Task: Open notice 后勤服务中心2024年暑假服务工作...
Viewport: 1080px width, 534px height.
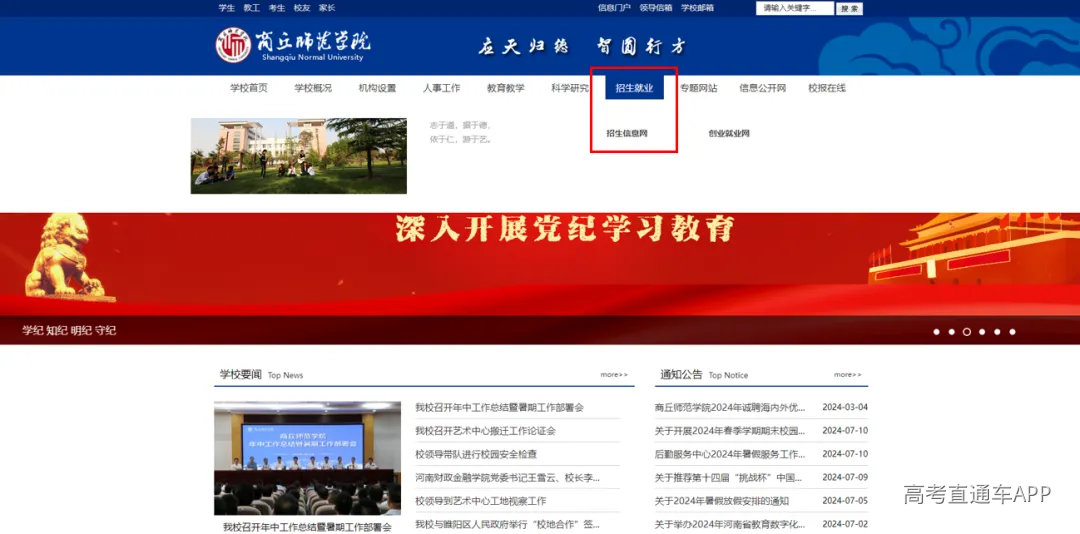Action: [x=729, y=455]
